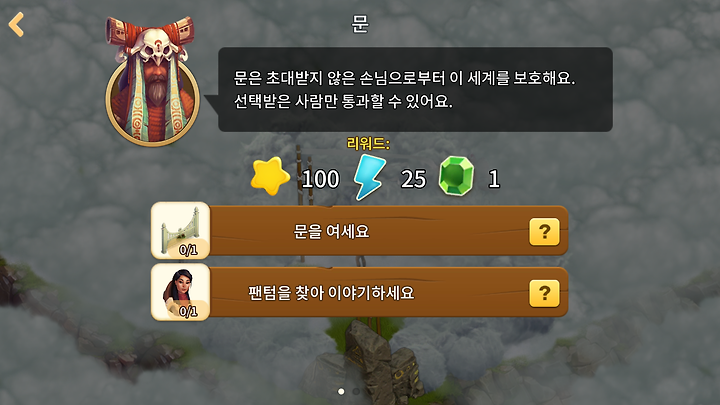Click the 1 gem reward amount
This screenshot has height=405, width=720.
[494, 179]
